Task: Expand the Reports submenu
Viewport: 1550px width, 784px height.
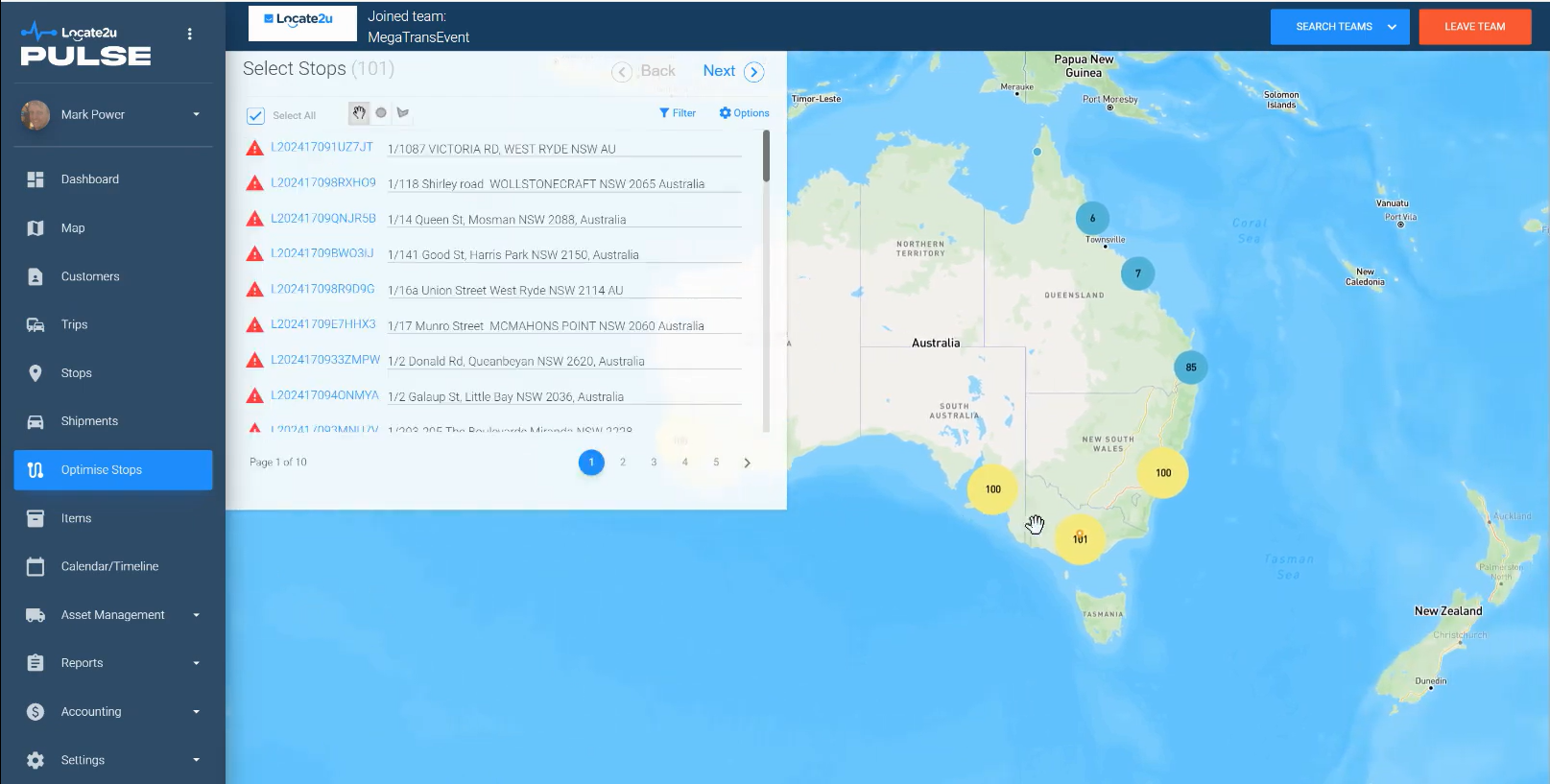Action: tap(196, 663)
